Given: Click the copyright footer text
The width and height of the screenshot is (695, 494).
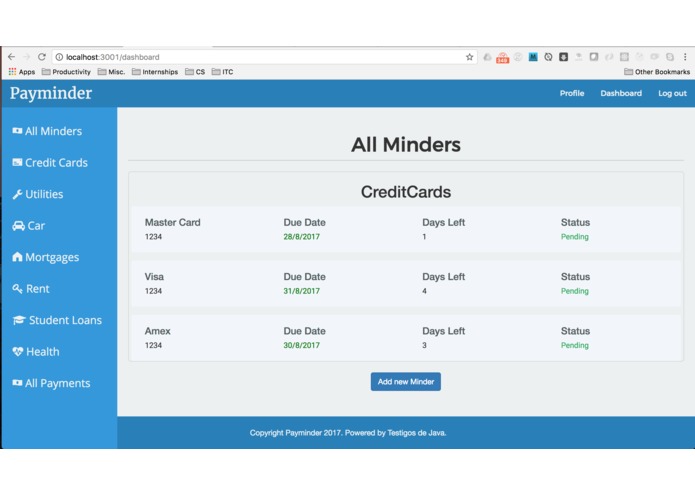Looking at the screenshot, I should pyautogui.click(x=348, y=433).
